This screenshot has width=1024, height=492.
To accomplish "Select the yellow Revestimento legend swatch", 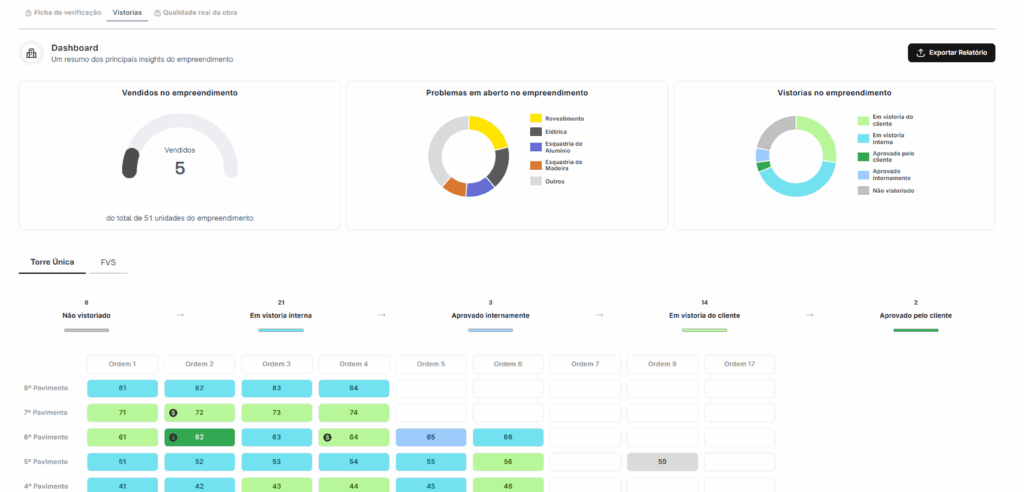I will click(536, 118).
